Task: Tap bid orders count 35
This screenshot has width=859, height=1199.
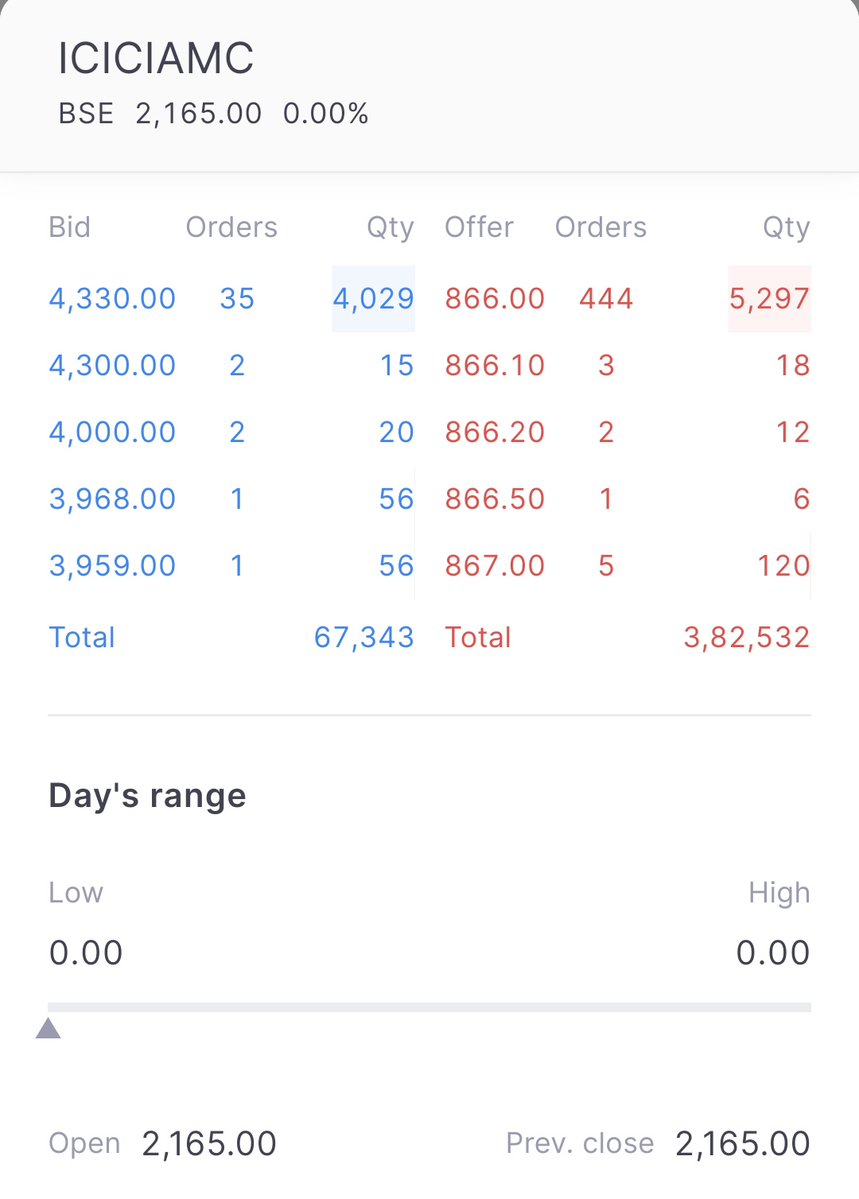Action: [237, 298]
